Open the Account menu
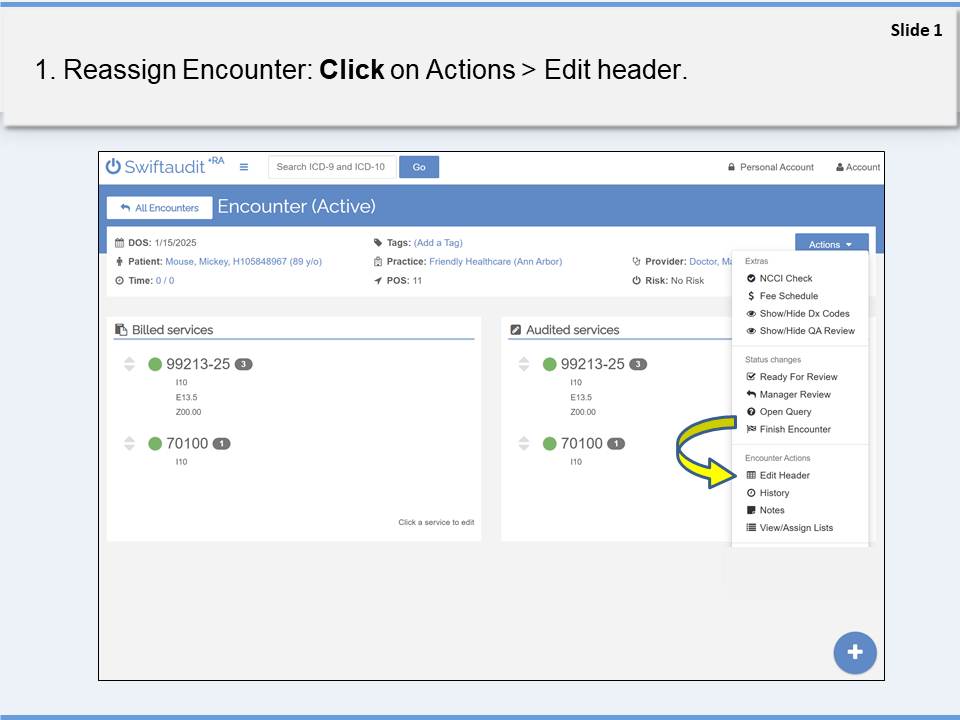 click(858, 168)
